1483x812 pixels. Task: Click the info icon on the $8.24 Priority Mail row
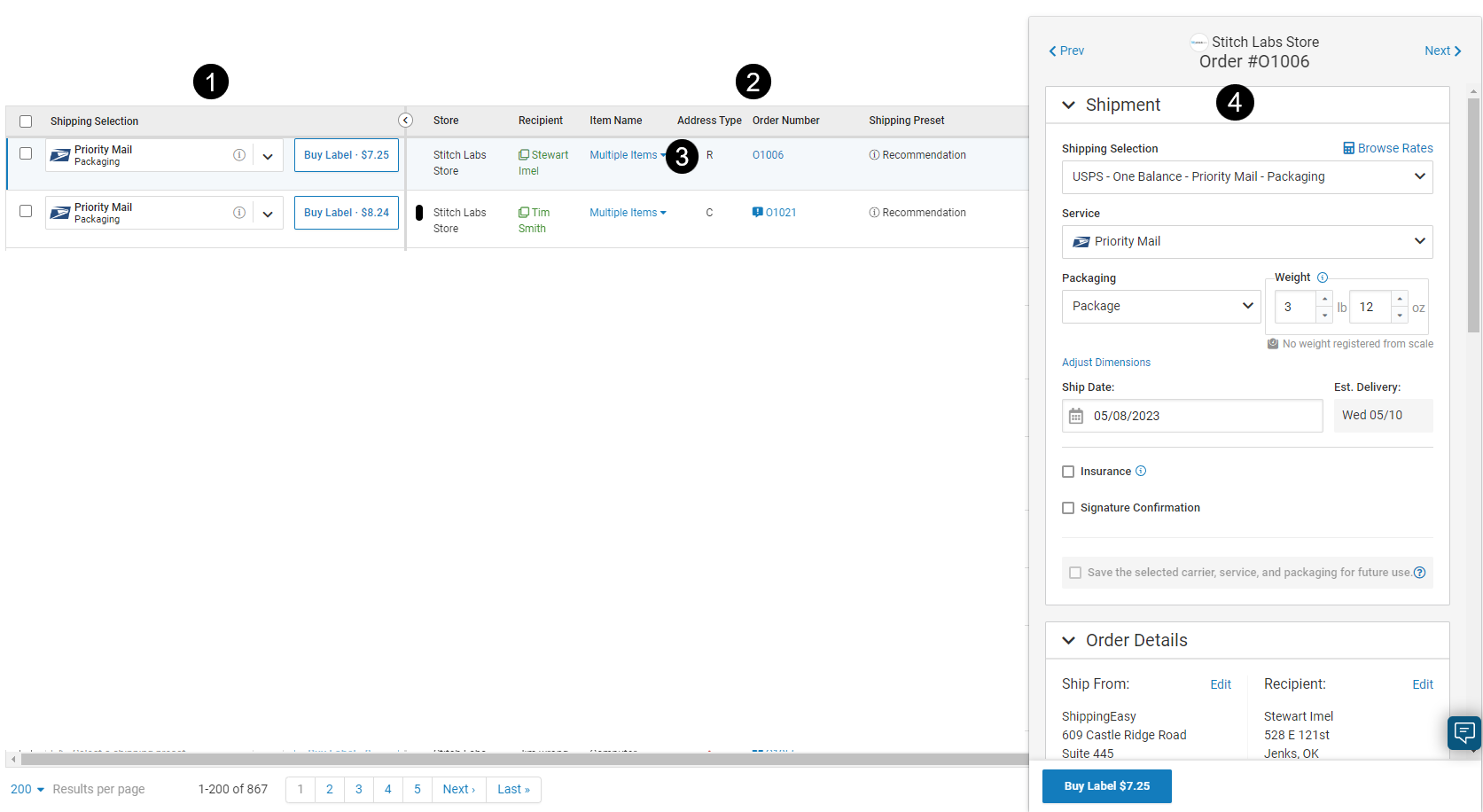[x=239, y=213]
